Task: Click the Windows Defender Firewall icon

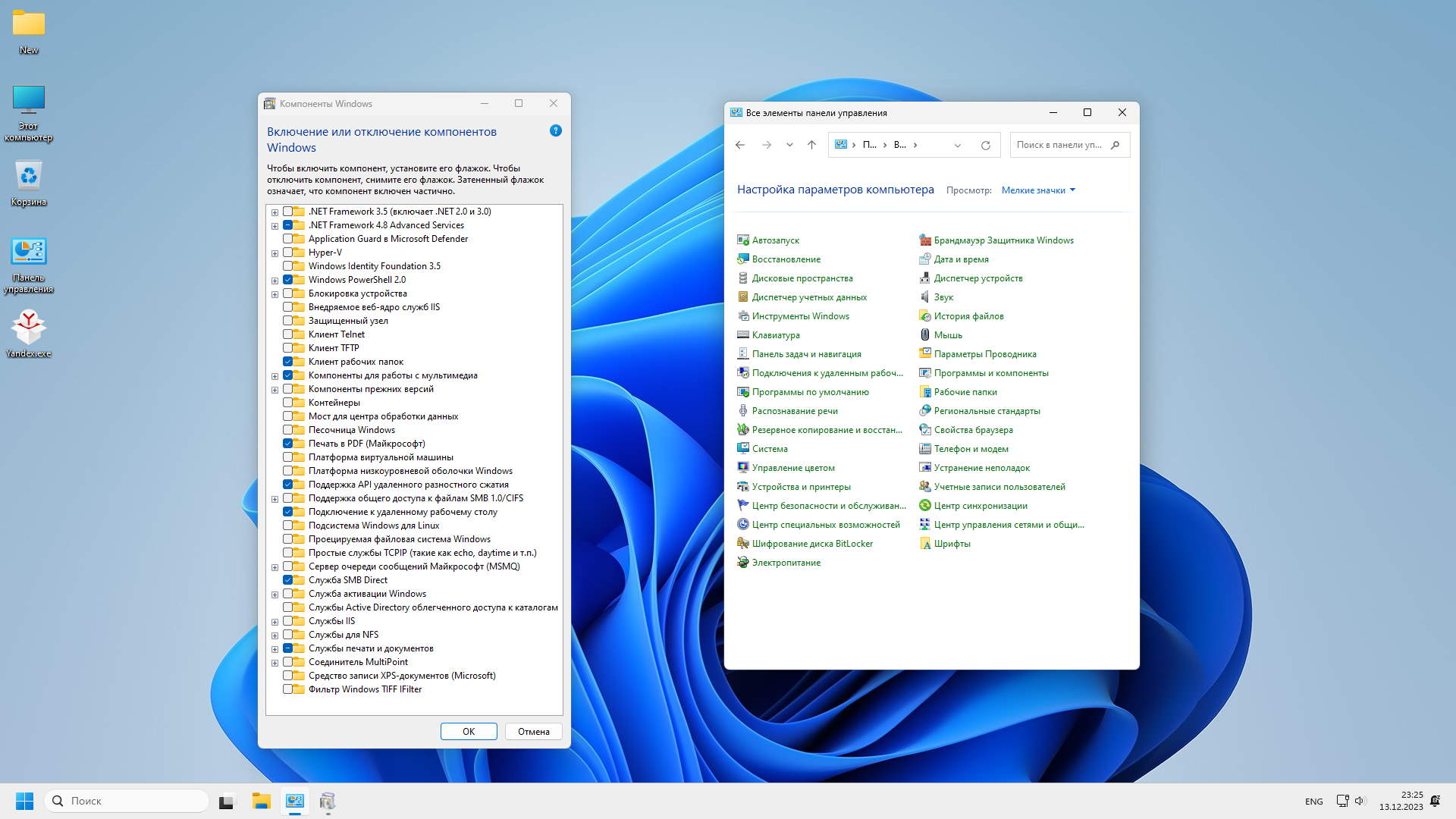Action: [x=924, y=240]
